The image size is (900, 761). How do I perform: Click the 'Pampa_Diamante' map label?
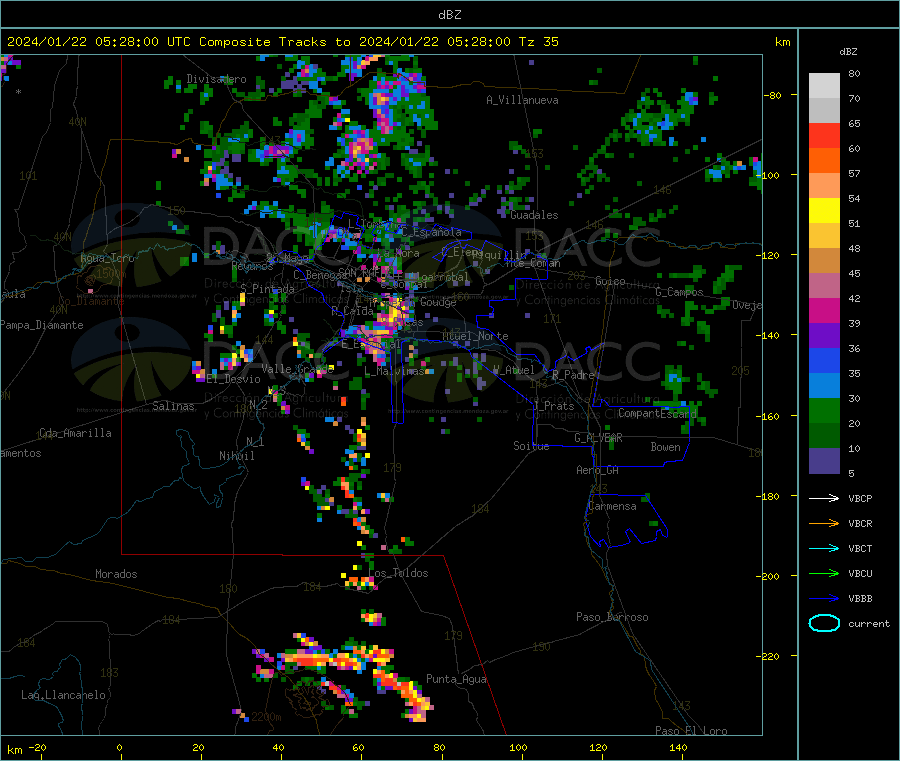(x=42, y=325)
